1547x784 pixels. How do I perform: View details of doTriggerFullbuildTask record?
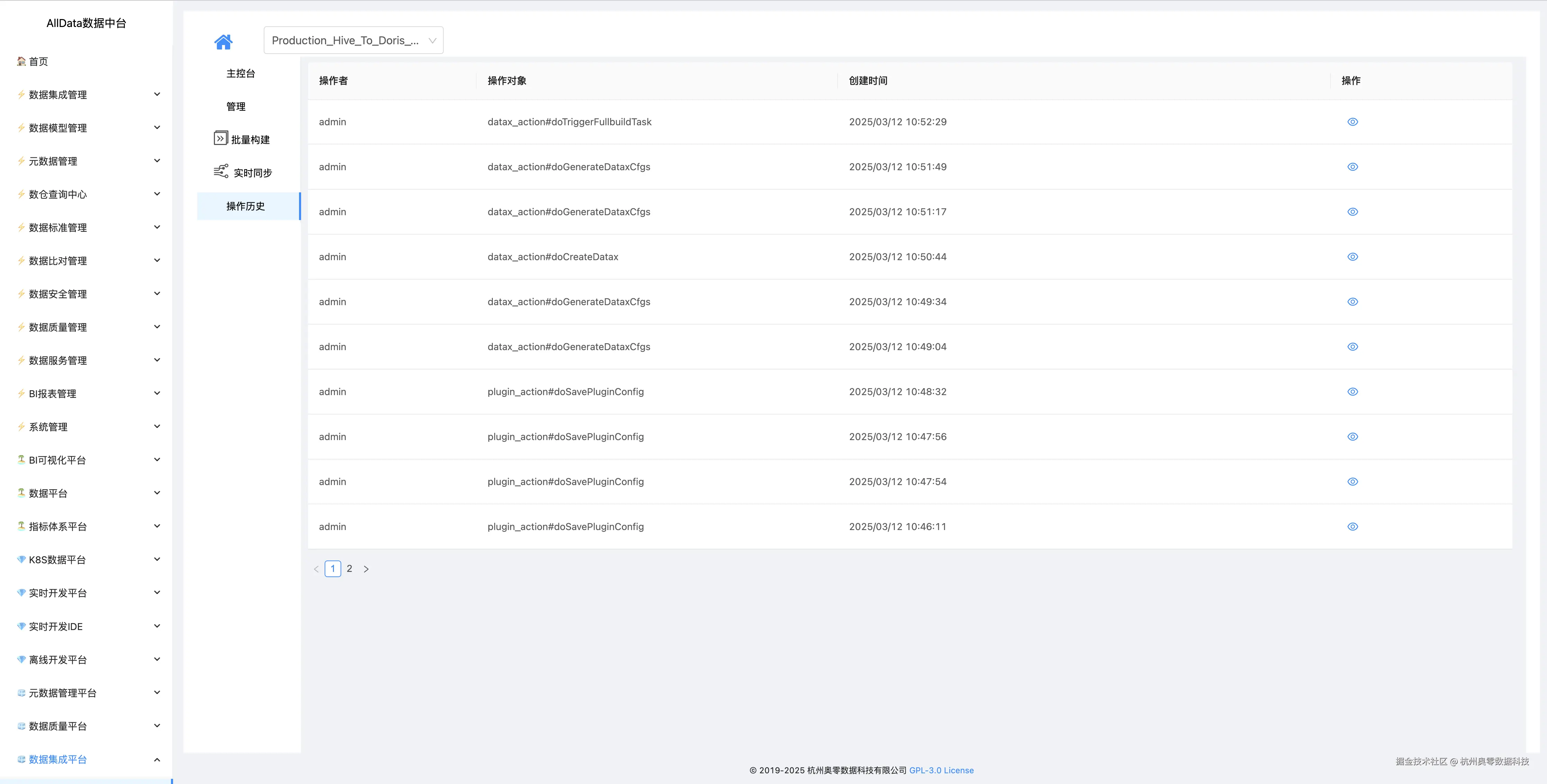coord(1352,122)
